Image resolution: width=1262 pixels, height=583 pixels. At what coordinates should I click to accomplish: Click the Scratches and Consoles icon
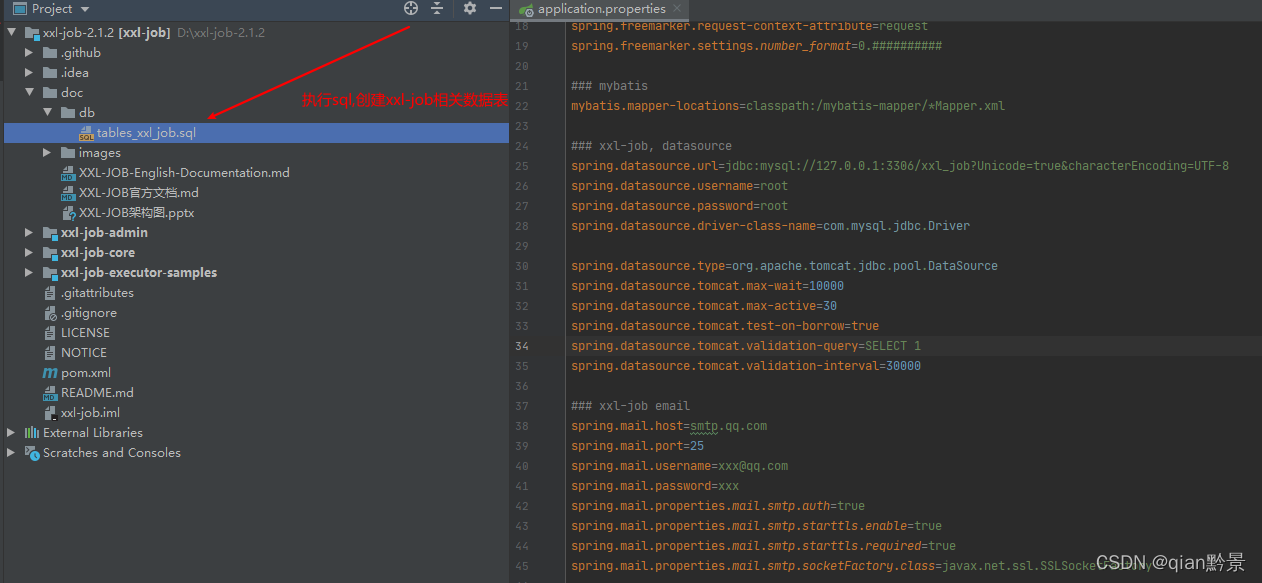(32, 453)
